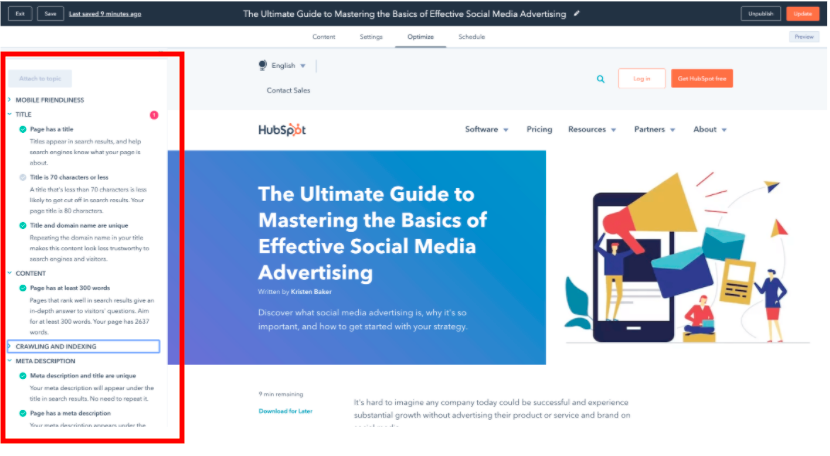Click the search magnifier icon
830x456 pixels.
click(x=601, y=79)
